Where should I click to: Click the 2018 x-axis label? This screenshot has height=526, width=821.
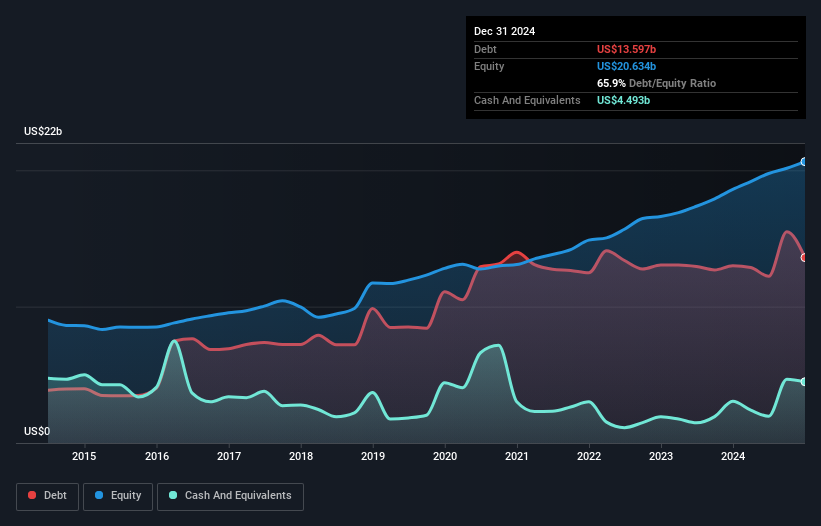pyautogui.click(x=301, y=456)
